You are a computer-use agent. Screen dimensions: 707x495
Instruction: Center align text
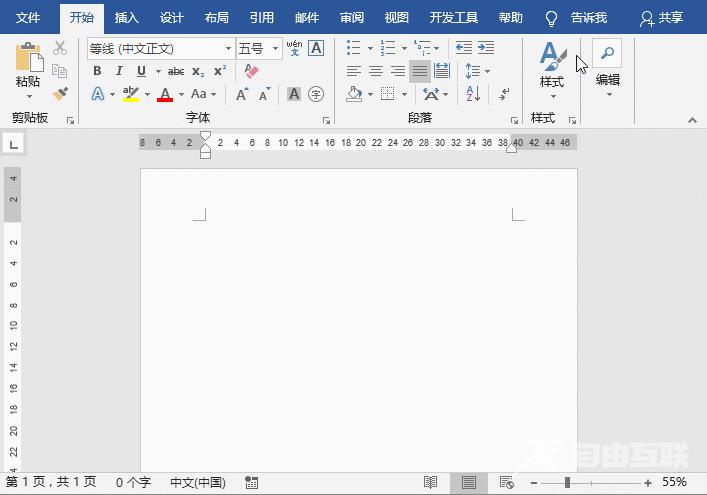[x=376, y=71]
